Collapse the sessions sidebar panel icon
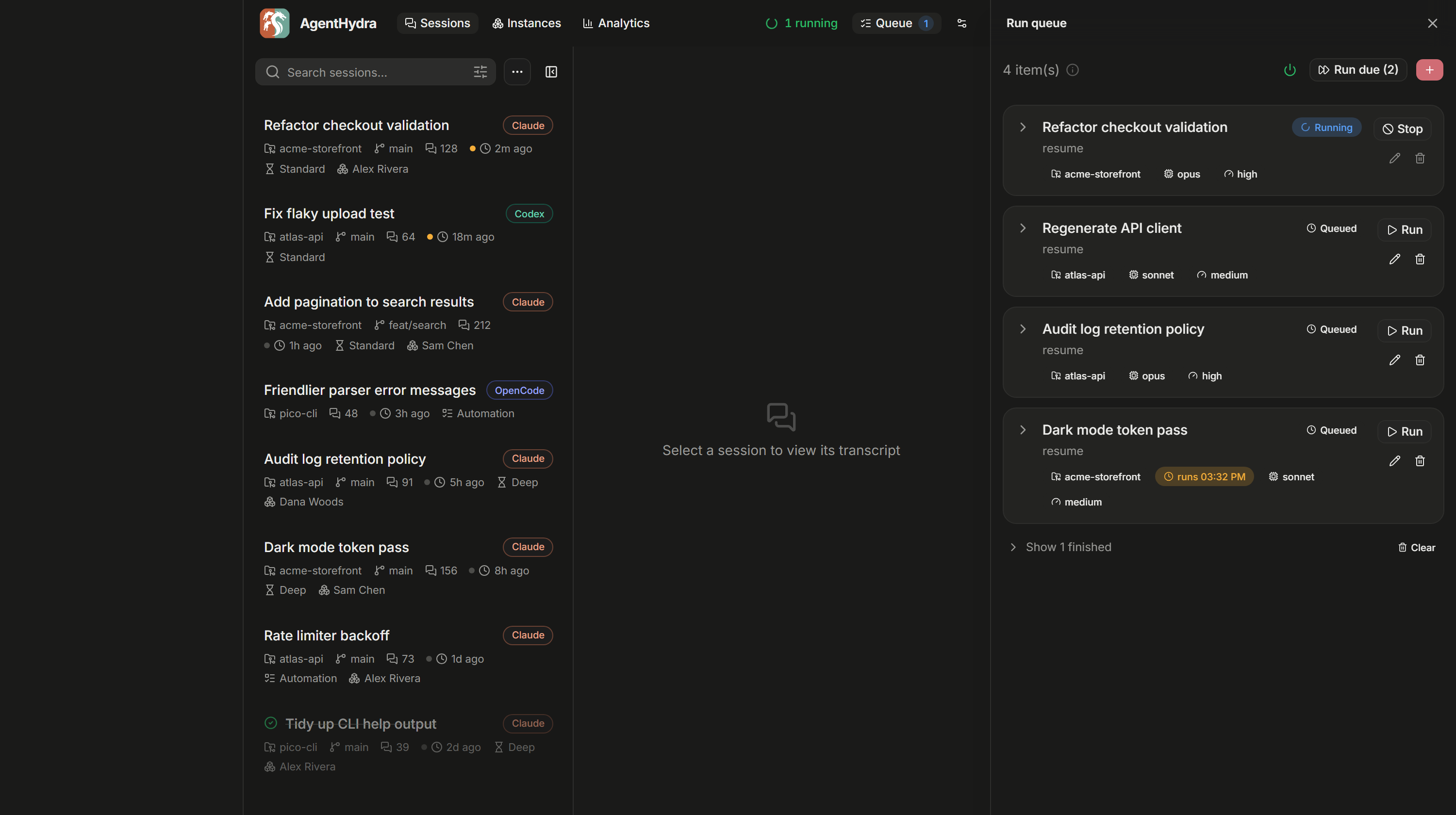The image size is (1456, 815). tap(550, 72)
